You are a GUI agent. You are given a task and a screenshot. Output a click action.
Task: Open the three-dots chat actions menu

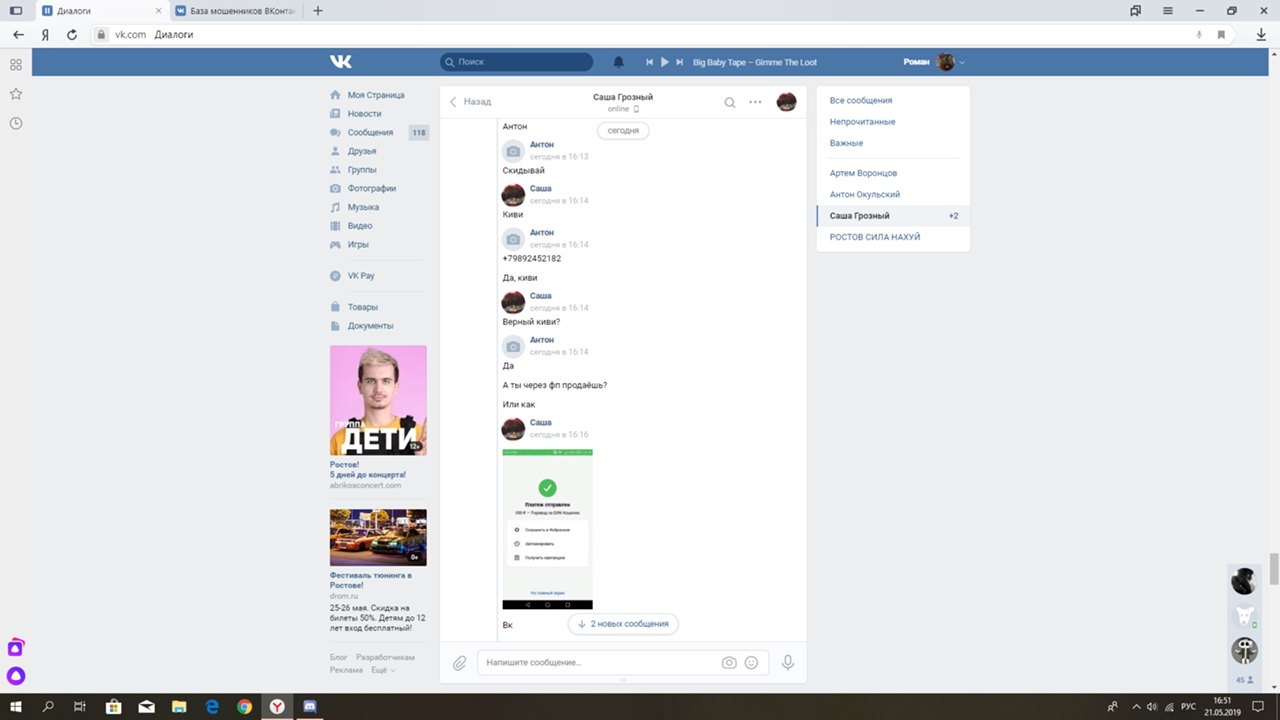point(755,102)
